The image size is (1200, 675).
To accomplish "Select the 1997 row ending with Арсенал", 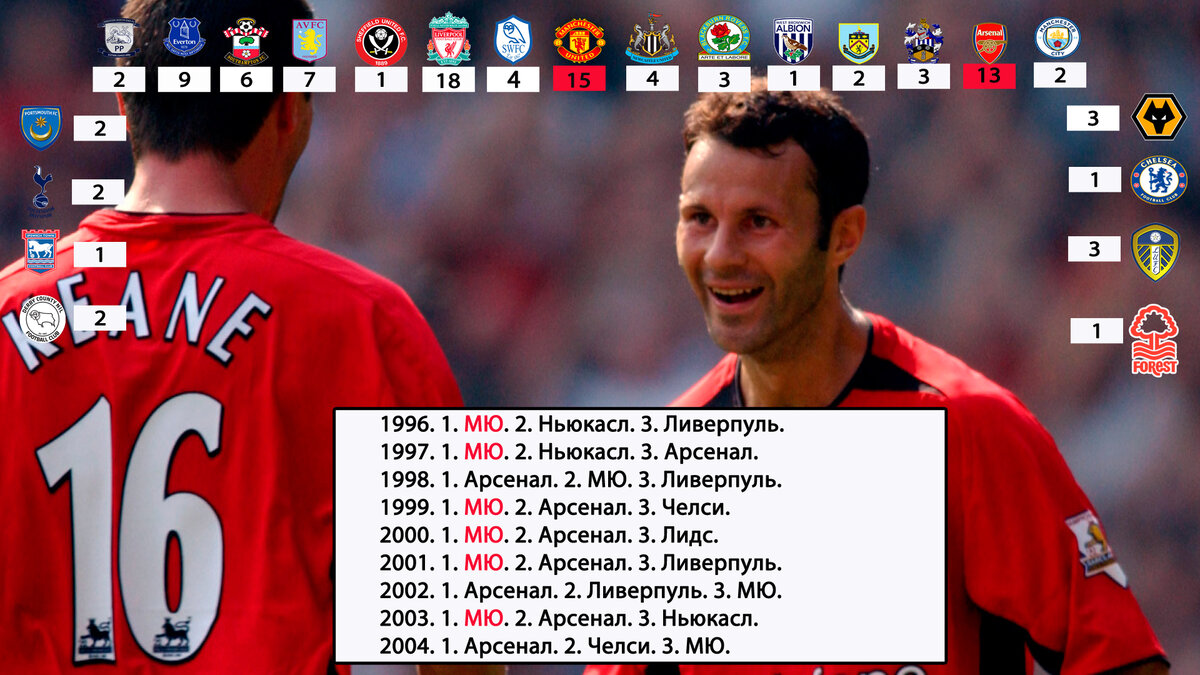I will (x=568, y=452).
